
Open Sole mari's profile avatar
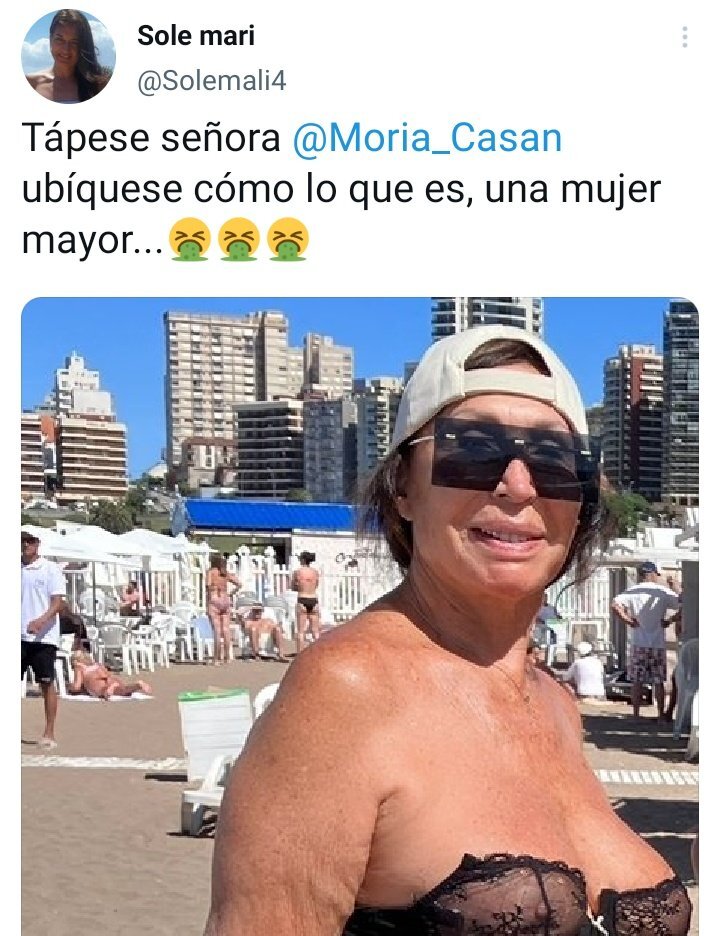pyautogui.click(x=68, y=56)
